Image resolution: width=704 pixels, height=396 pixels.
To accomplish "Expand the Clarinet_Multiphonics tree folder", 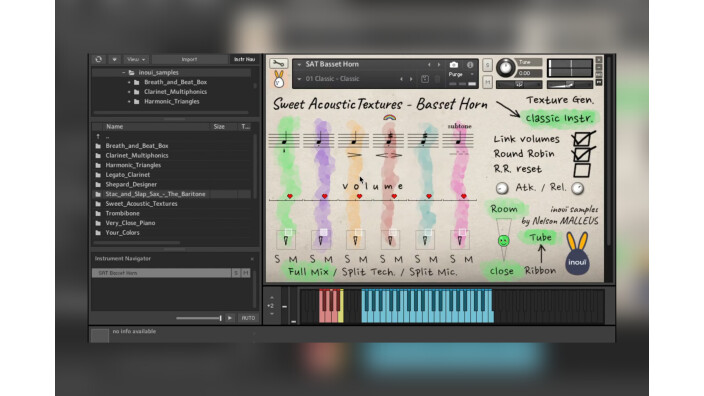I will point(129,92).
